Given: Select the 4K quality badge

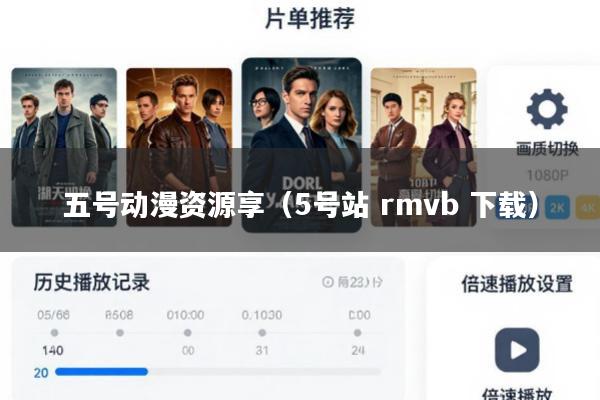Looking at the screenshot, I should tap(587, 207).
